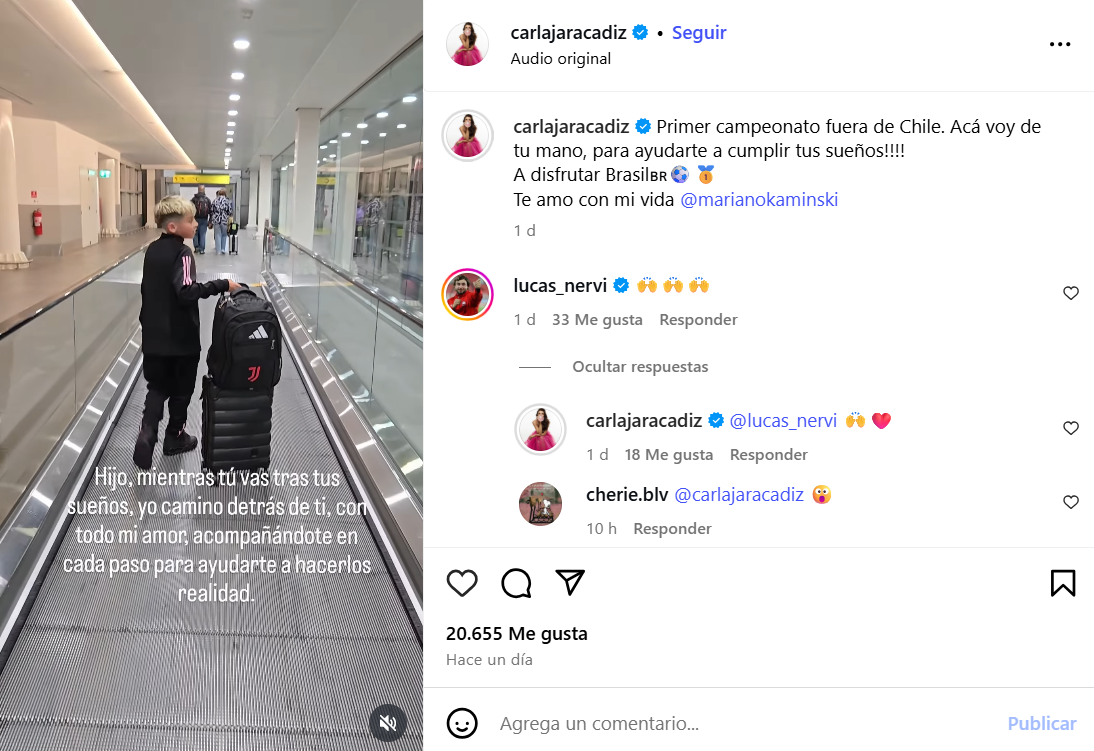The height and width of the screenshot is (751, 1094).
Task: Reply to the lucas_nervi comment
Action: click(x=698, y=320)
